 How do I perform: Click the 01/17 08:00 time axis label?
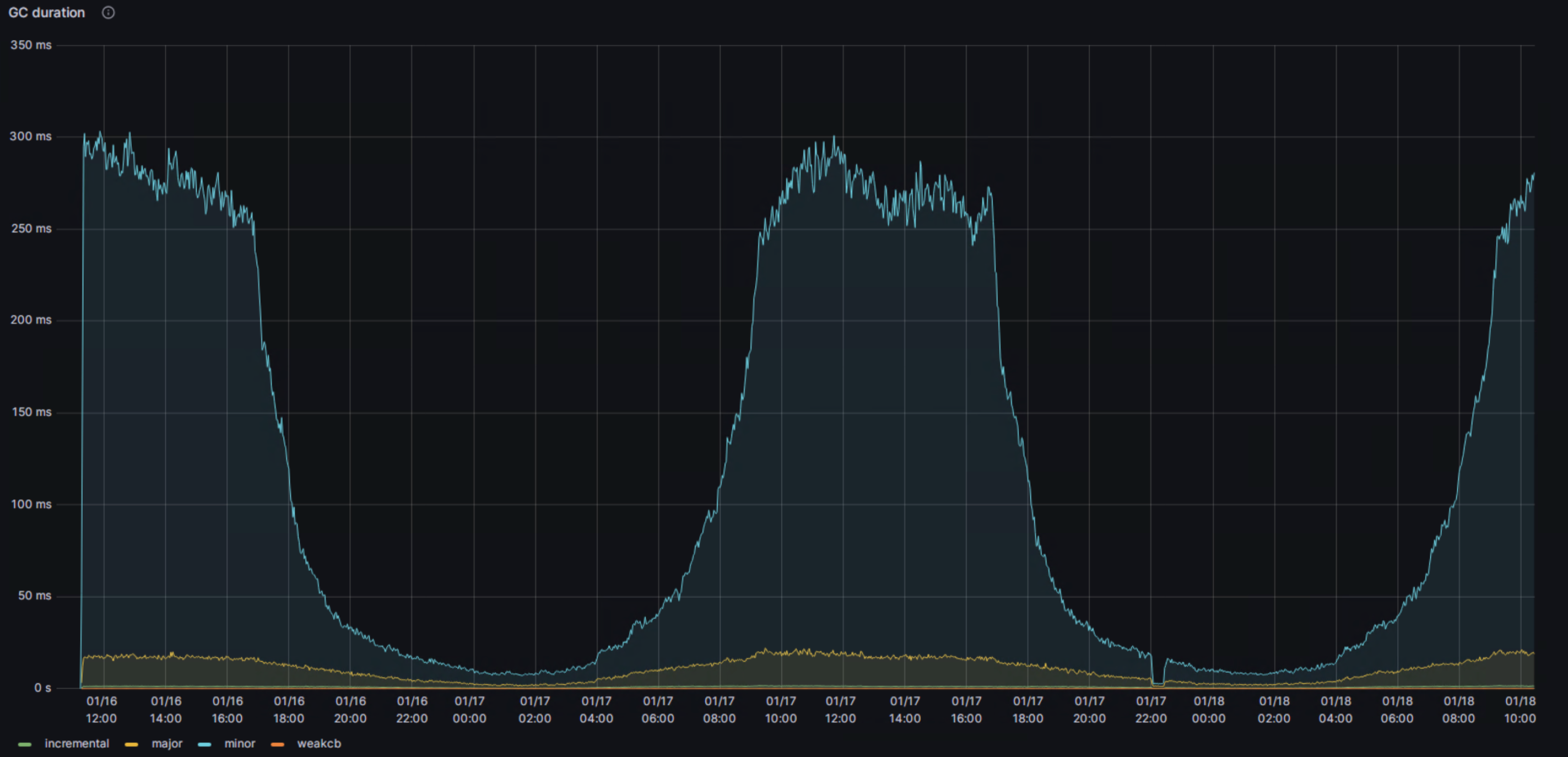point(720,710)
